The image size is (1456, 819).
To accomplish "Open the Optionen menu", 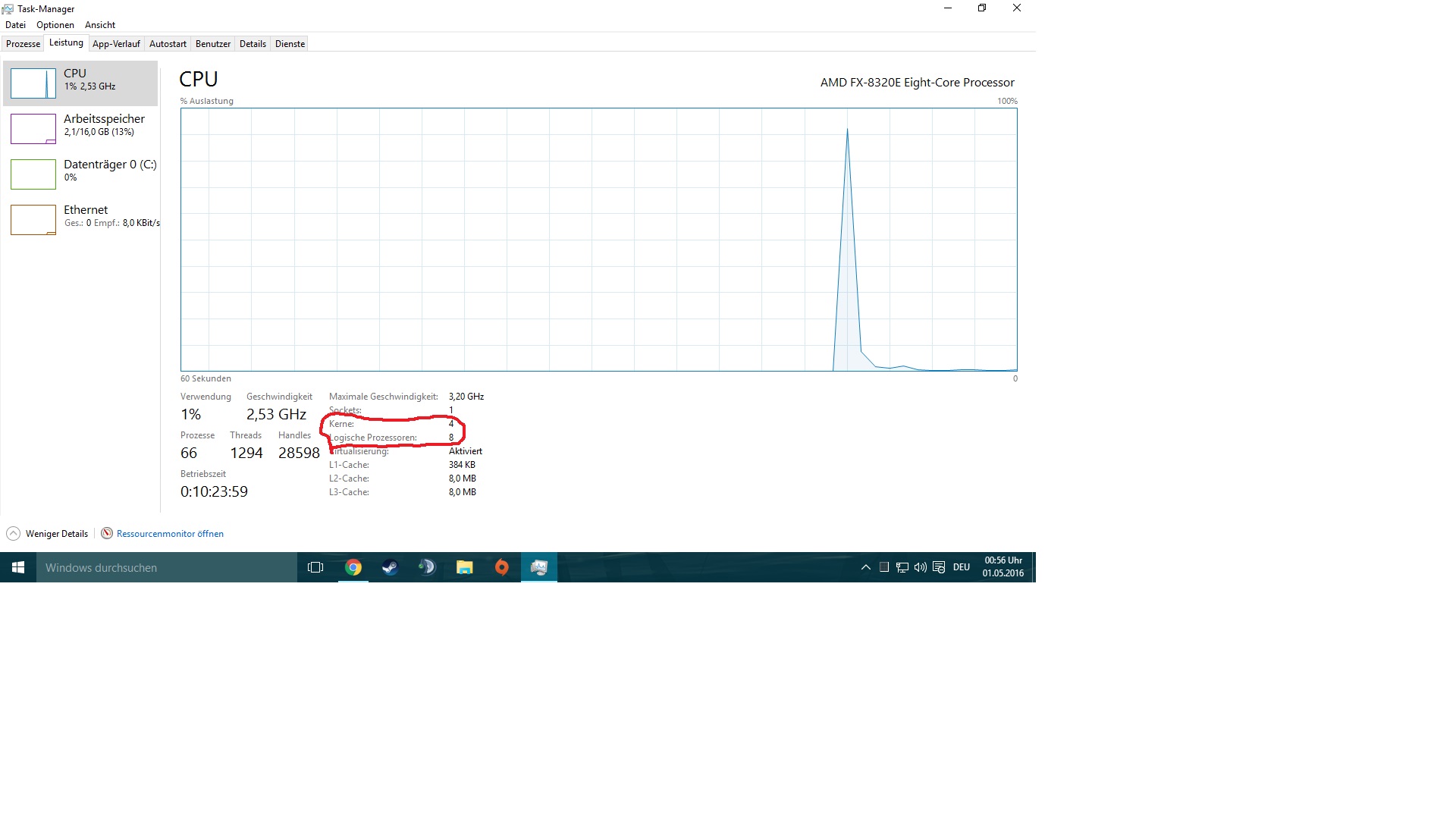I will point(55,25).
